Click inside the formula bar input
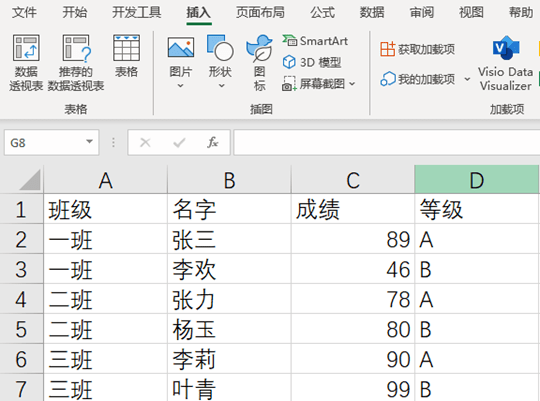Screen dimensions: 540x401 click(386, 142)
